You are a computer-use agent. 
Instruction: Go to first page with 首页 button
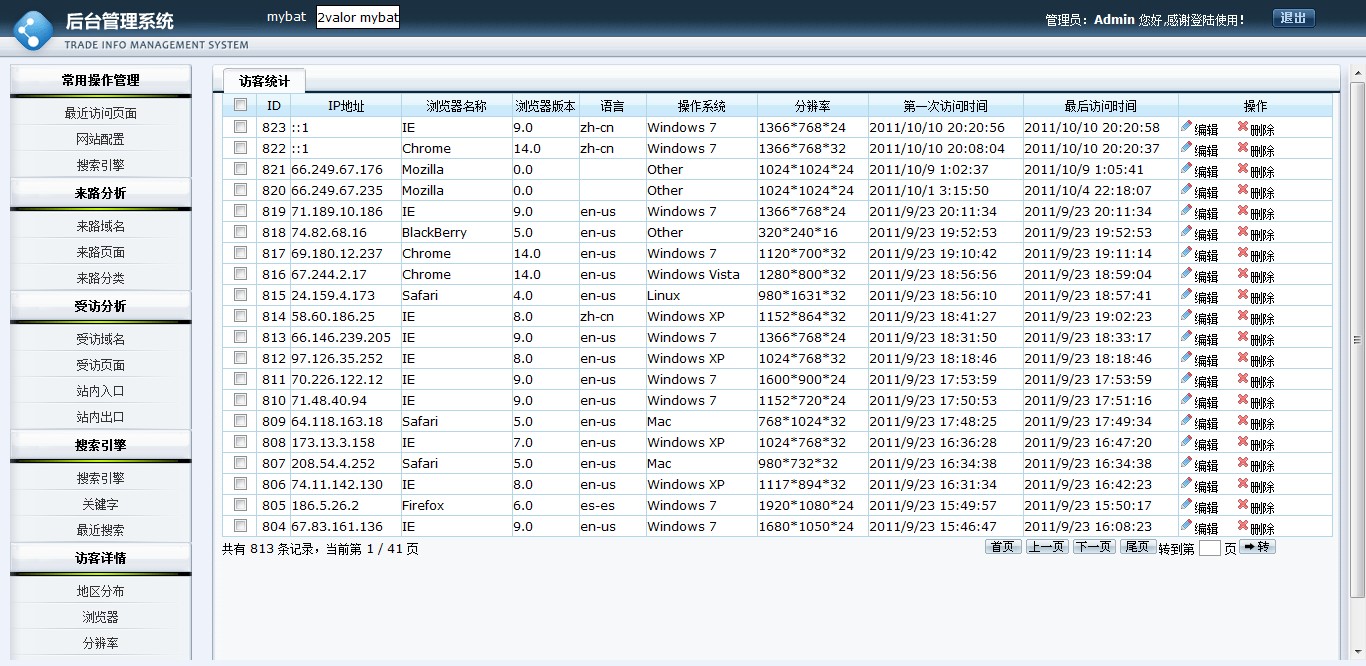point(1004,547)
